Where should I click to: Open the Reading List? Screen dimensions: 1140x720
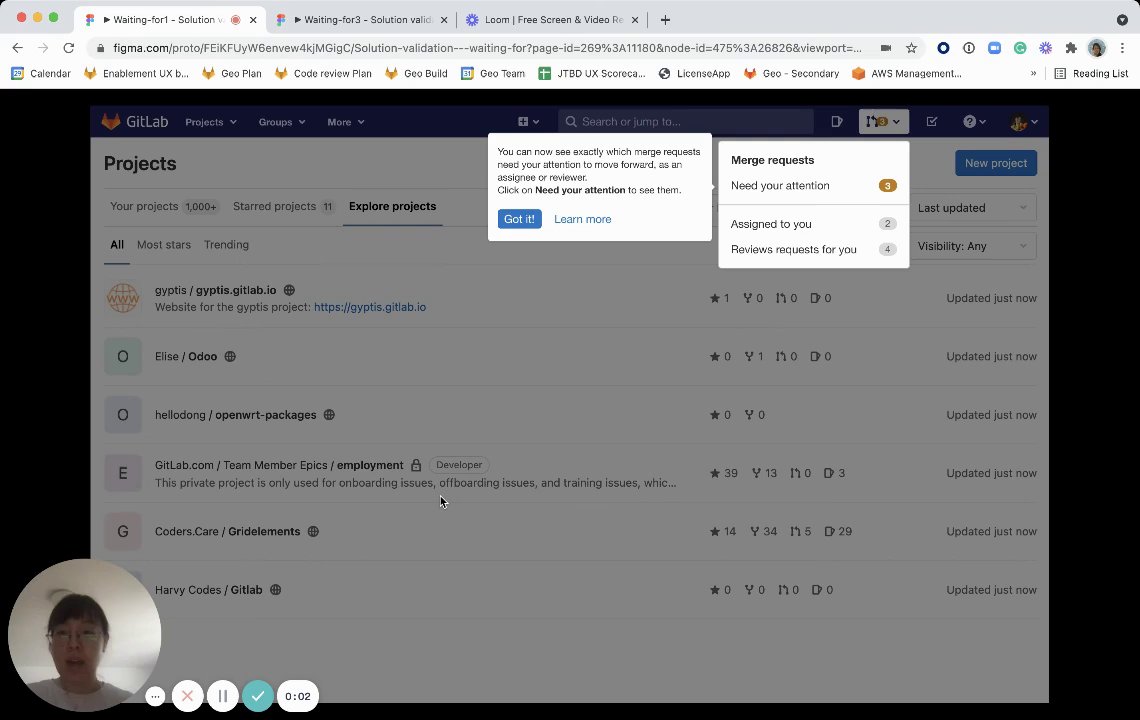tap(1091, 73)
